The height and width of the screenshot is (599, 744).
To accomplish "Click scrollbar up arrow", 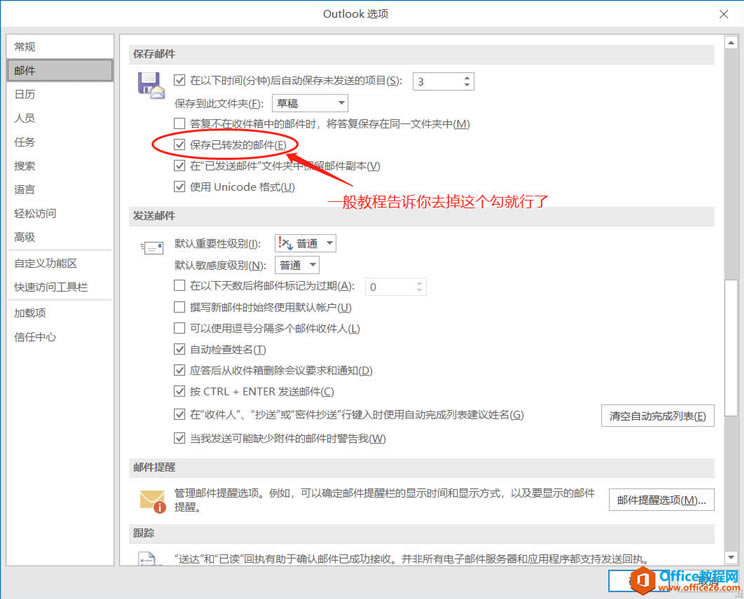I will (731, 42).
